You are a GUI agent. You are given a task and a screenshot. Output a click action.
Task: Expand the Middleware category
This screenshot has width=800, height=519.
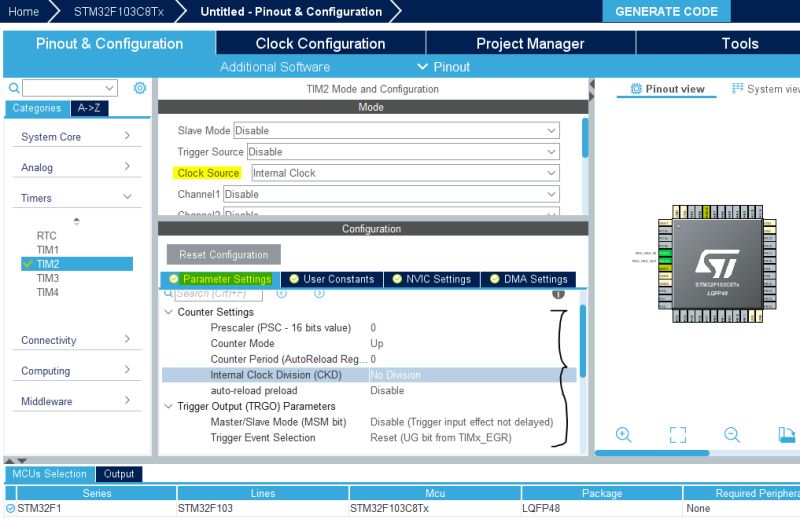(77, 401)
